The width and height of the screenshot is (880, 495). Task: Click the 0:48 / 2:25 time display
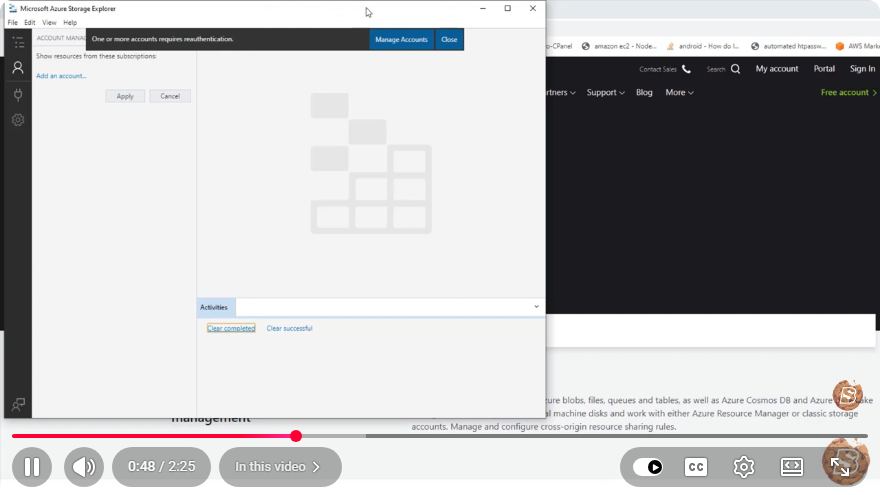pos(162,466)
